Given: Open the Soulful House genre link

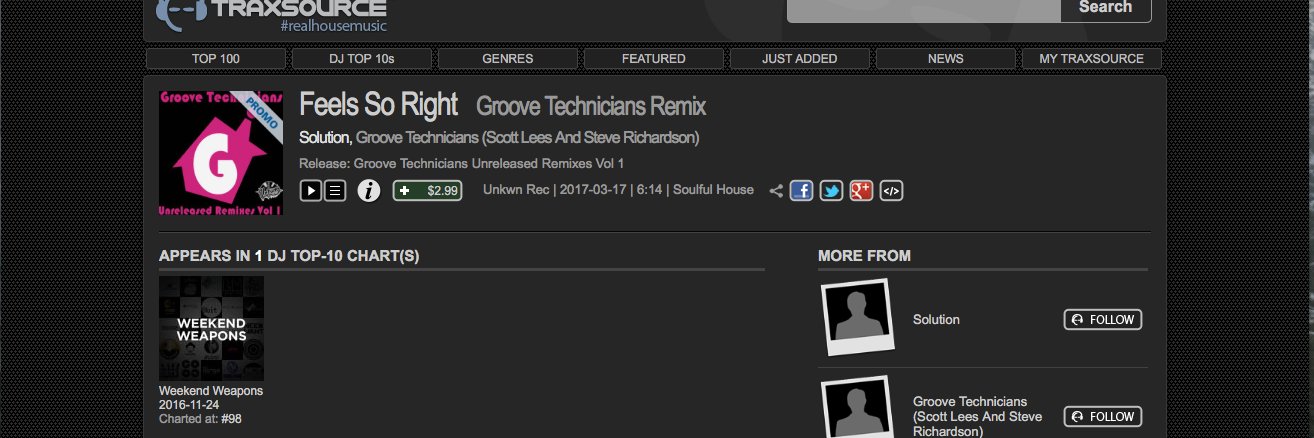Looking at the screenshot, I should (x=713, y=190).
